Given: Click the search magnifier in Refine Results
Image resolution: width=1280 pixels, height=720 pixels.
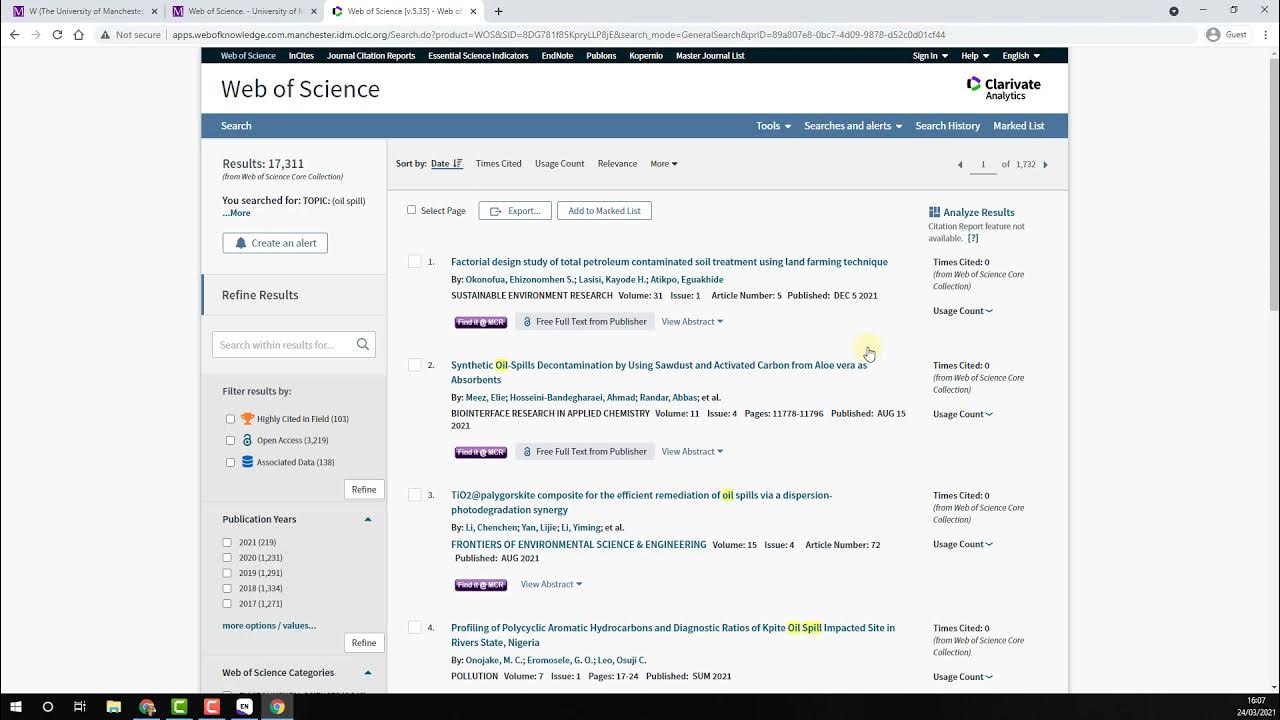Looking at the screenshot, I should tap(363, 345).
